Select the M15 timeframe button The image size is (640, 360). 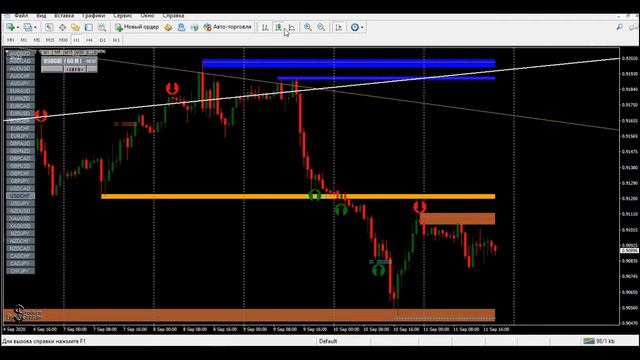[x=50, y=40]
